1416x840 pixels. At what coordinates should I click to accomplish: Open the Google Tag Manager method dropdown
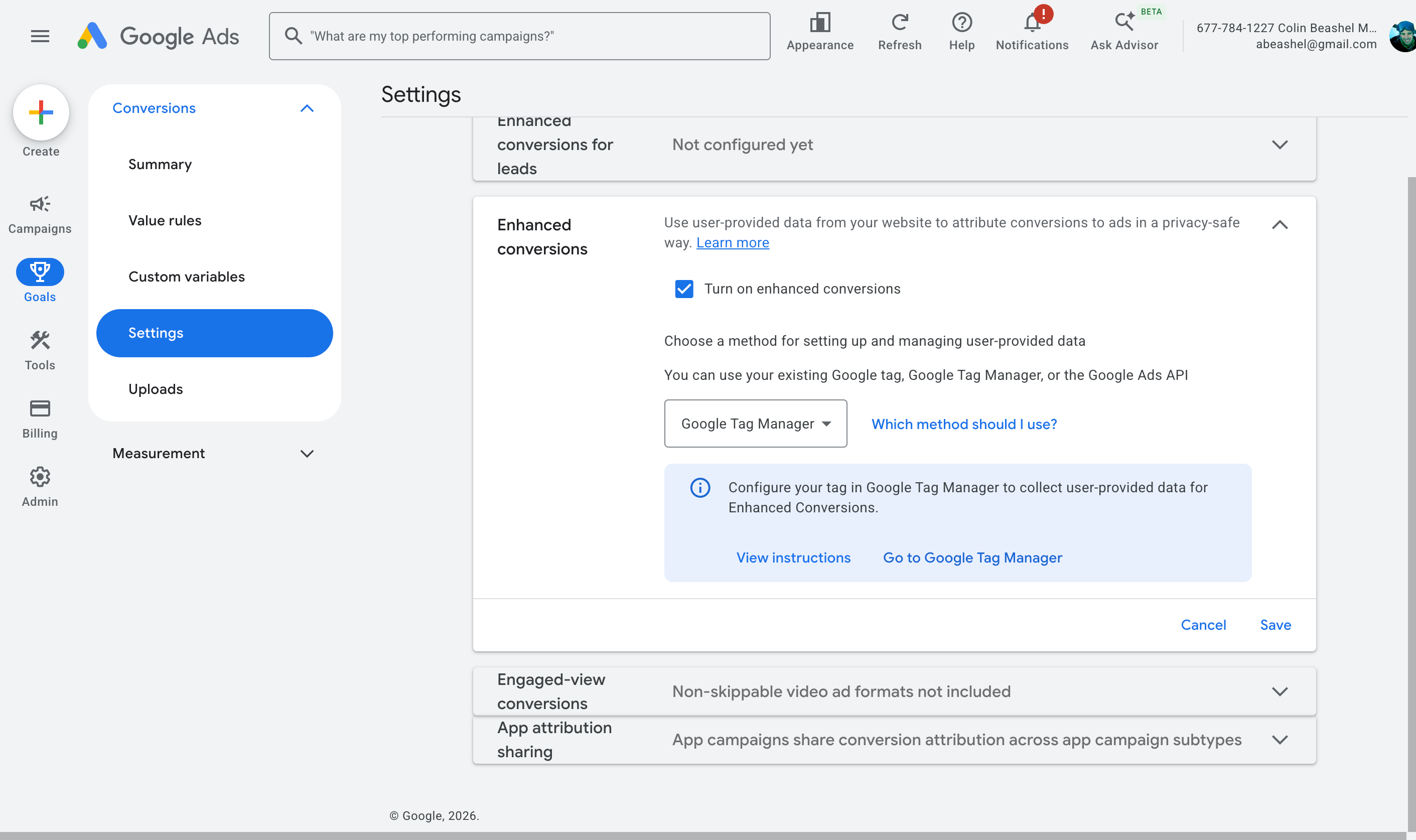(755, 424)
